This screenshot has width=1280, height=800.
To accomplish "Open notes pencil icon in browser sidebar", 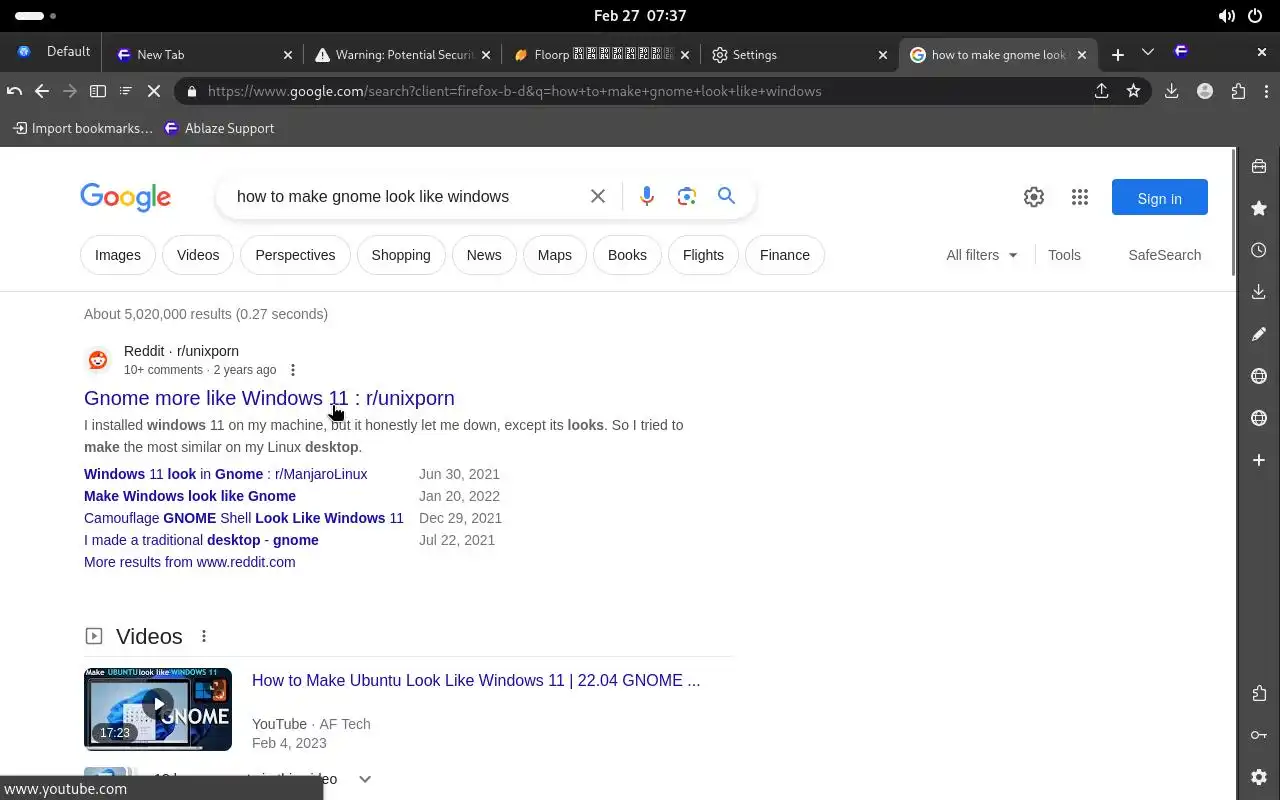I will (1259, 334).
